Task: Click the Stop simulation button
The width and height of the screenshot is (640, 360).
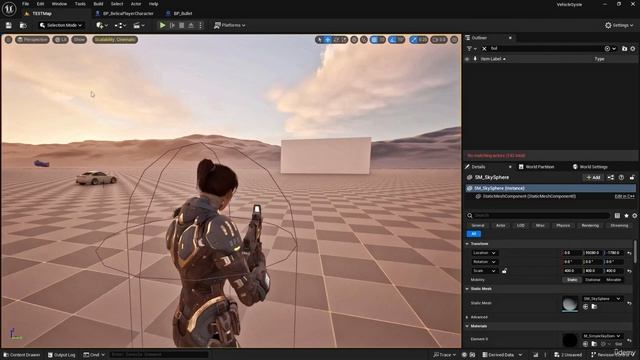Action: click(182, 25)
